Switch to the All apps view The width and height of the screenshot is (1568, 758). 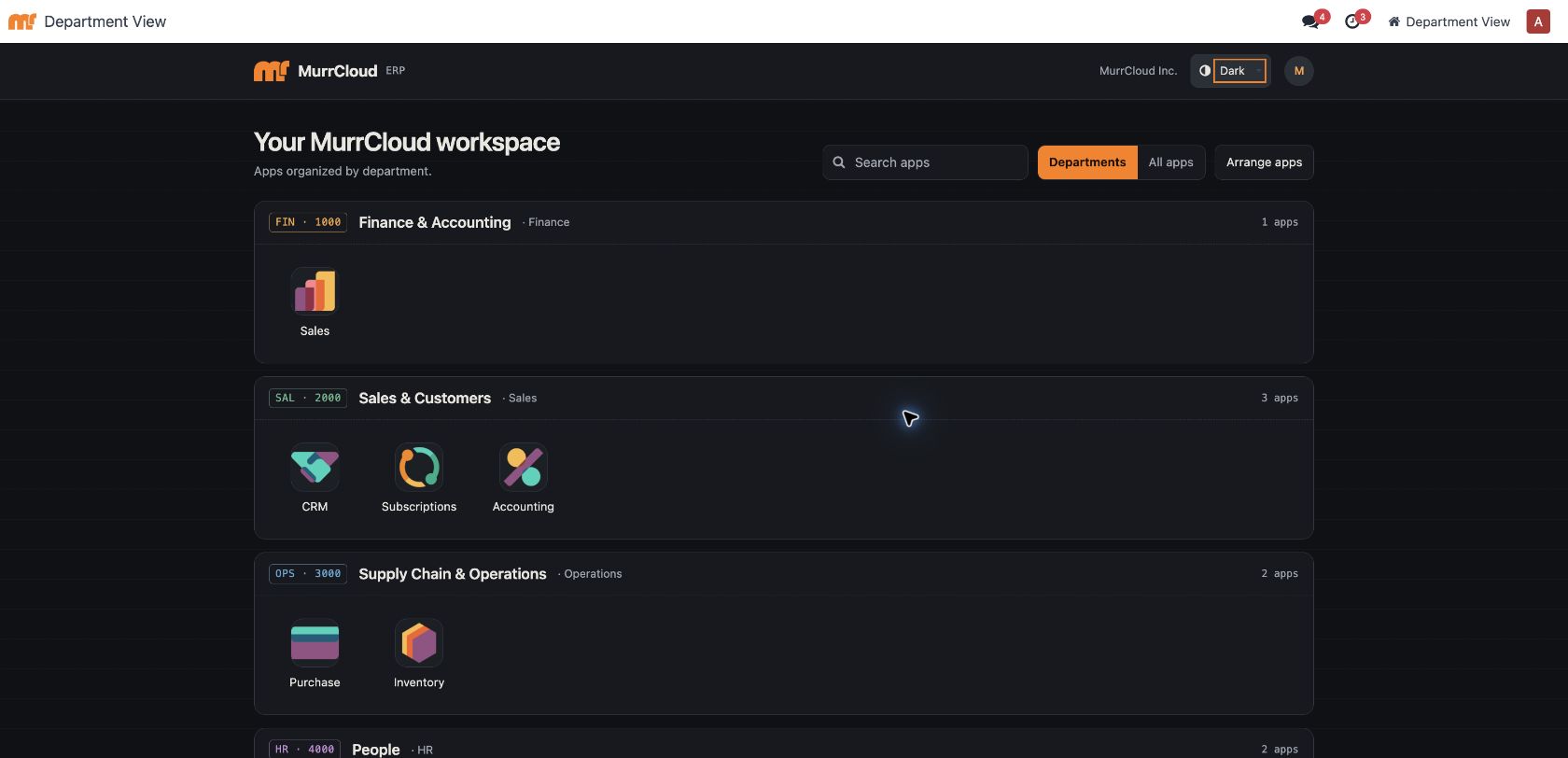point(1170,162)
